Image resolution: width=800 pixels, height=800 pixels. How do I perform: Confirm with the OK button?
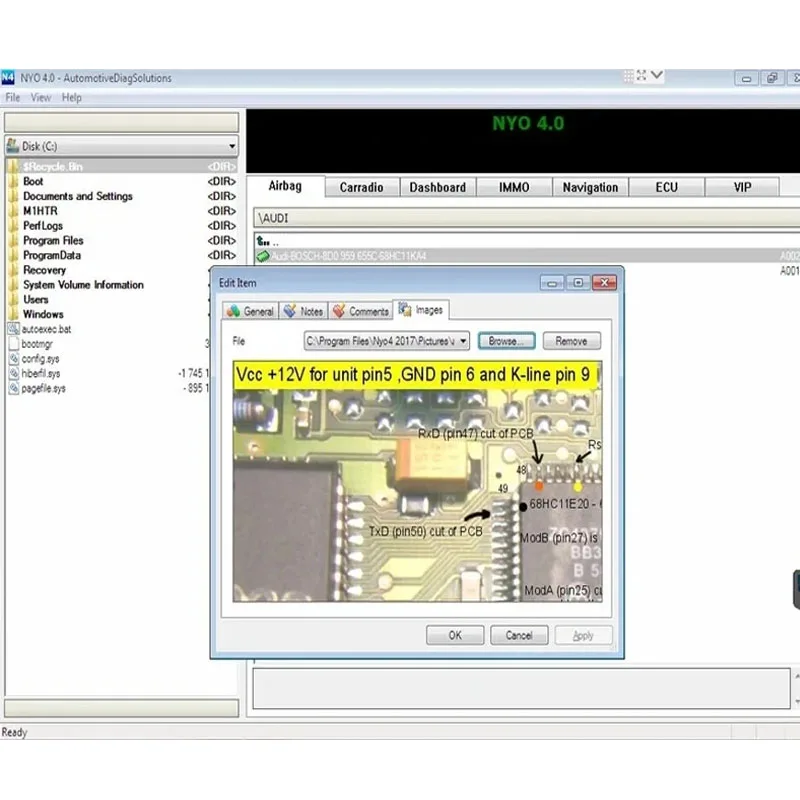[455, 635]
